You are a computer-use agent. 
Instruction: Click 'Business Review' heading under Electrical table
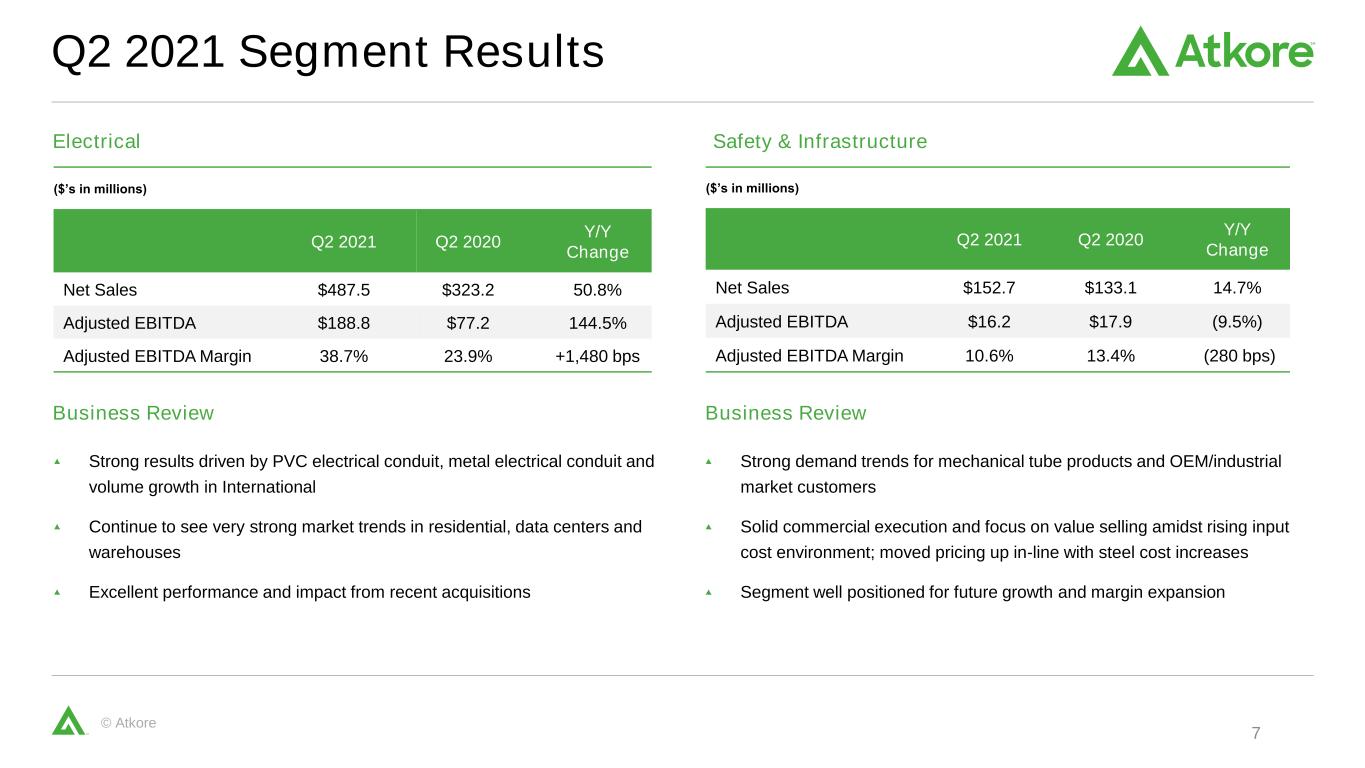coord(133,413)
